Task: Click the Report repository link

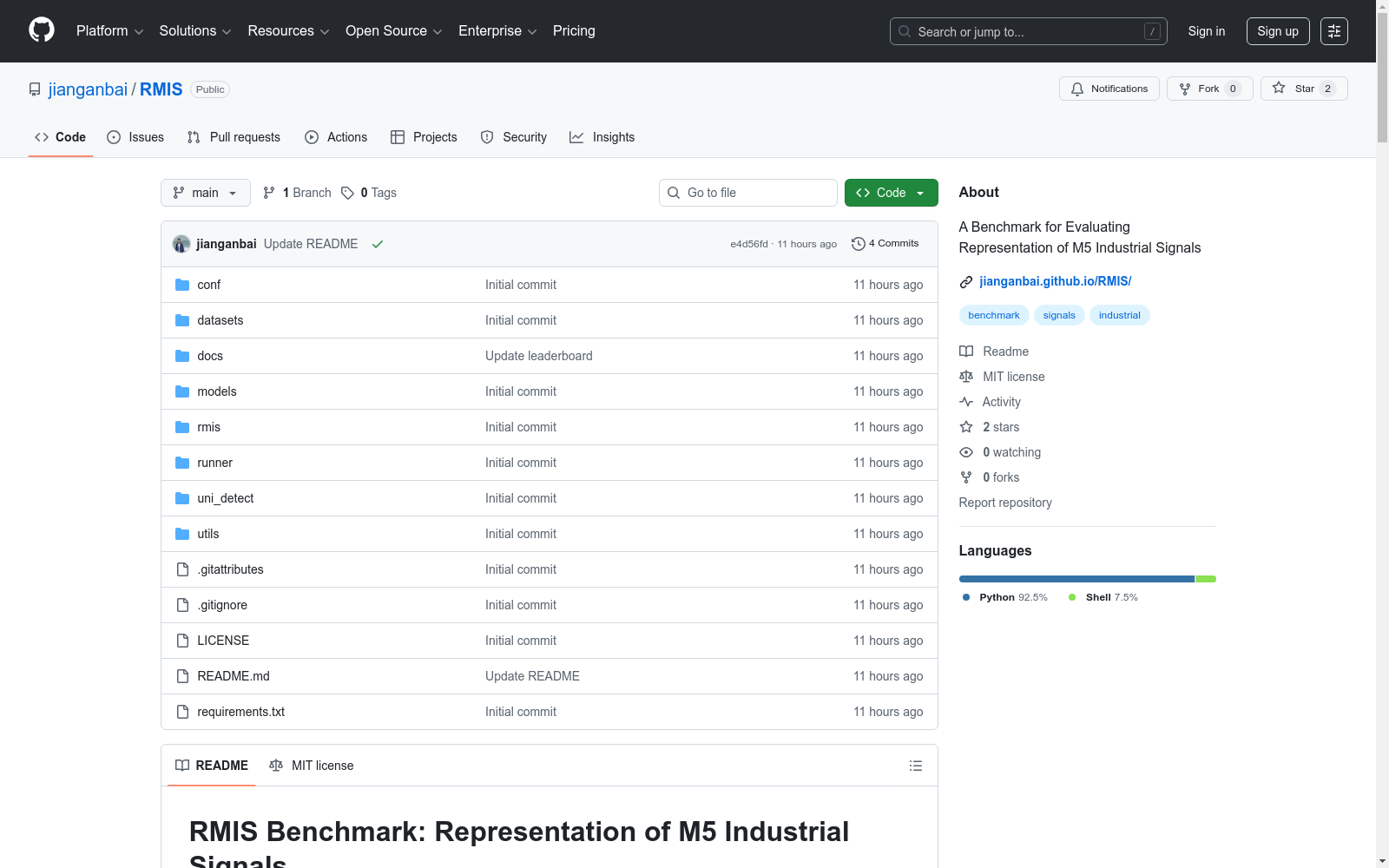Action: point(1005,503)
